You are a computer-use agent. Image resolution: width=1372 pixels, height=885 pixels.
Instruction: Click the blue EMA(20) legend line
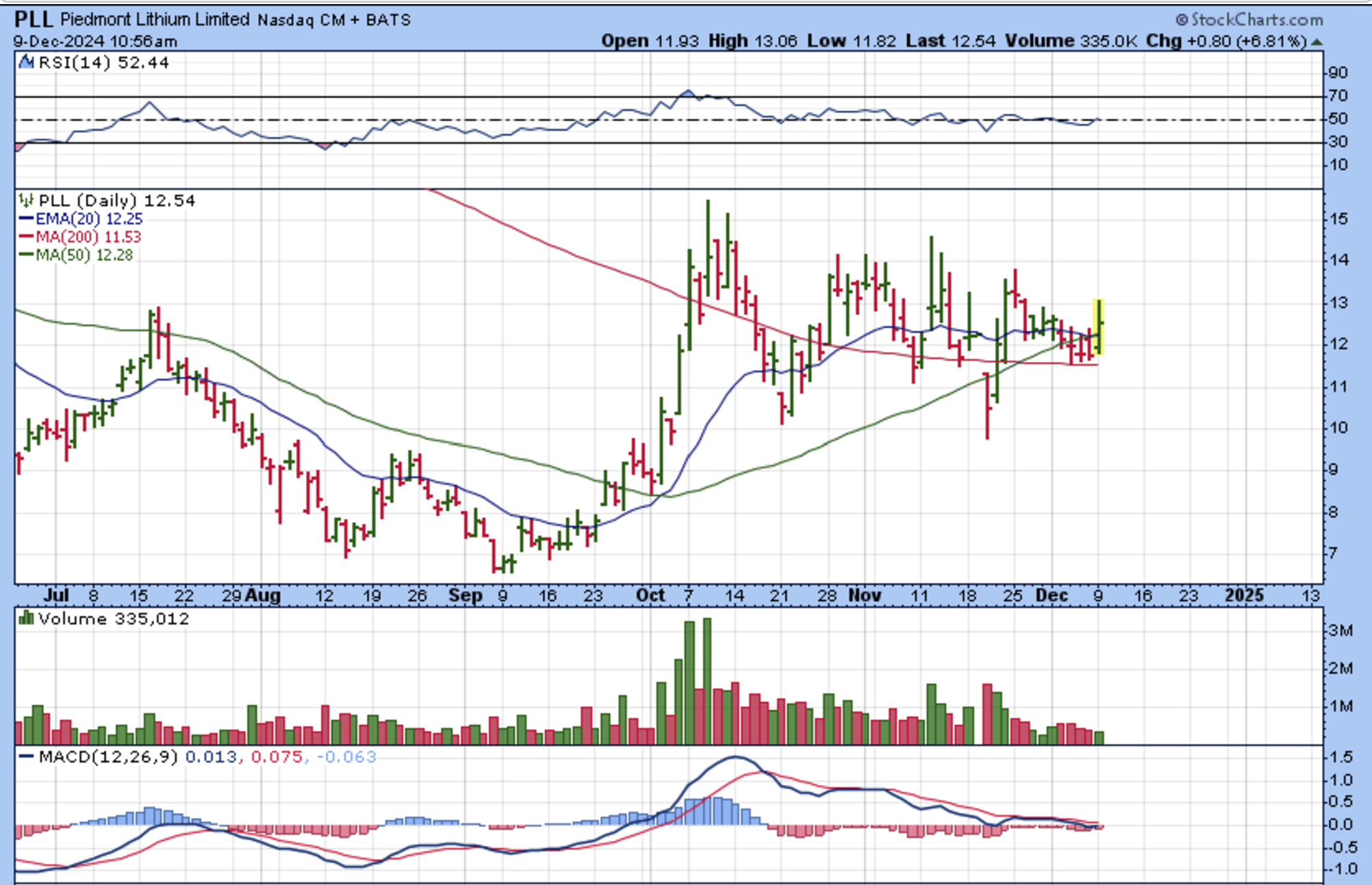click(26, 219)
